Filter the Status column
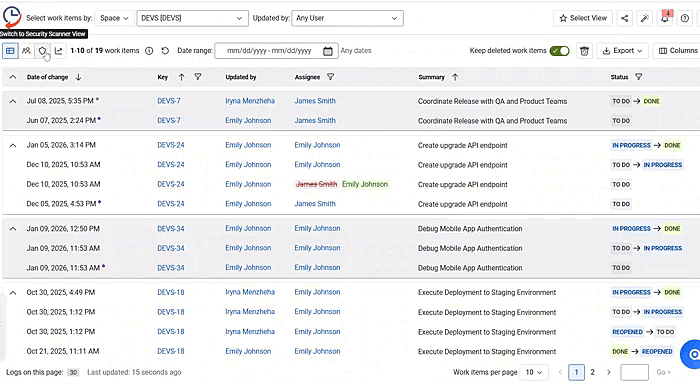This screenshot has width=700, height=384. coord(639,77)
